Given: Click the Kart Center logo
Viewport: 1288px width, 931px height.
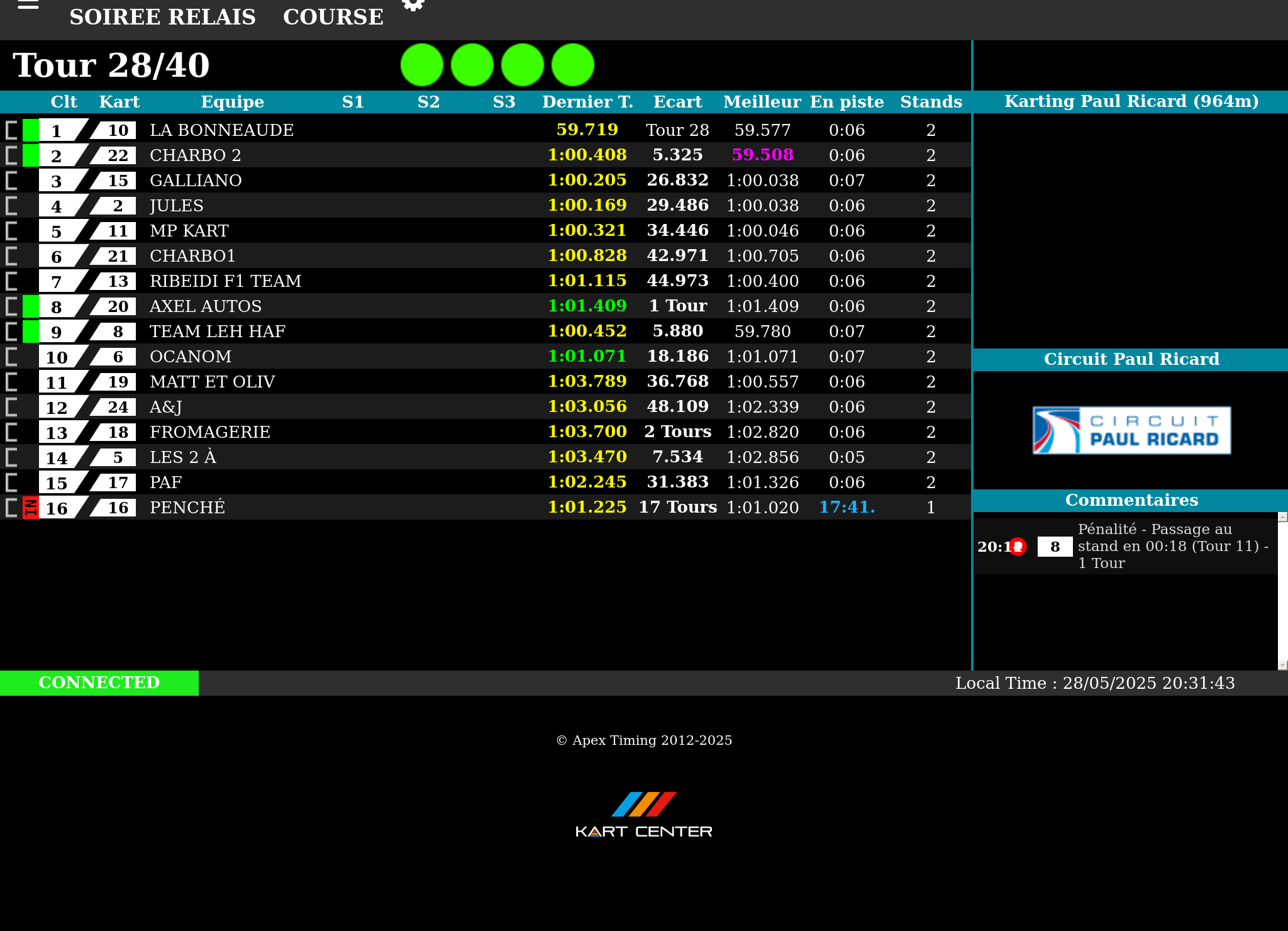Looking at the screenshot, I should click(644, 815).
